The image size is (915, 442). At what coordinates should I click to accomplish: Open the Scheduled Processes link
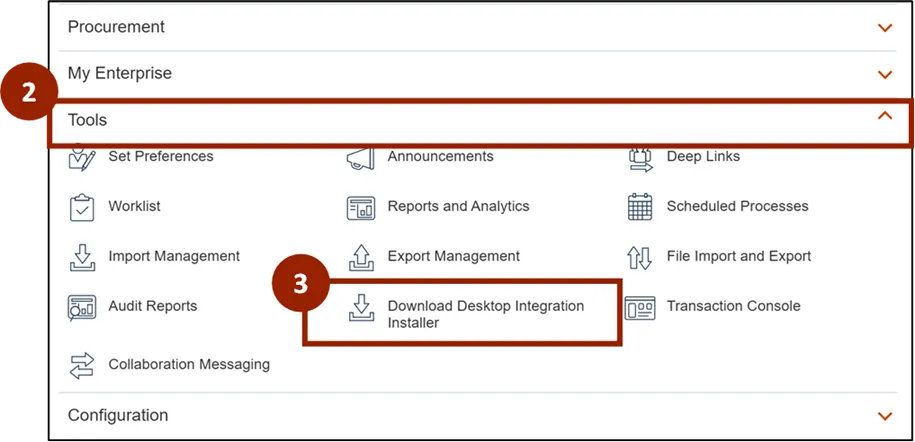(737, 206)
